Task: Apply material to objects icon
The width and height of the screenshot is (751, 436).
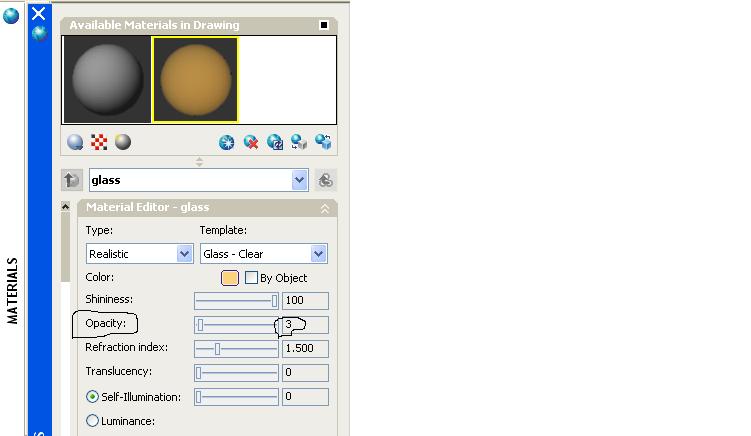Action: (299, 142)
